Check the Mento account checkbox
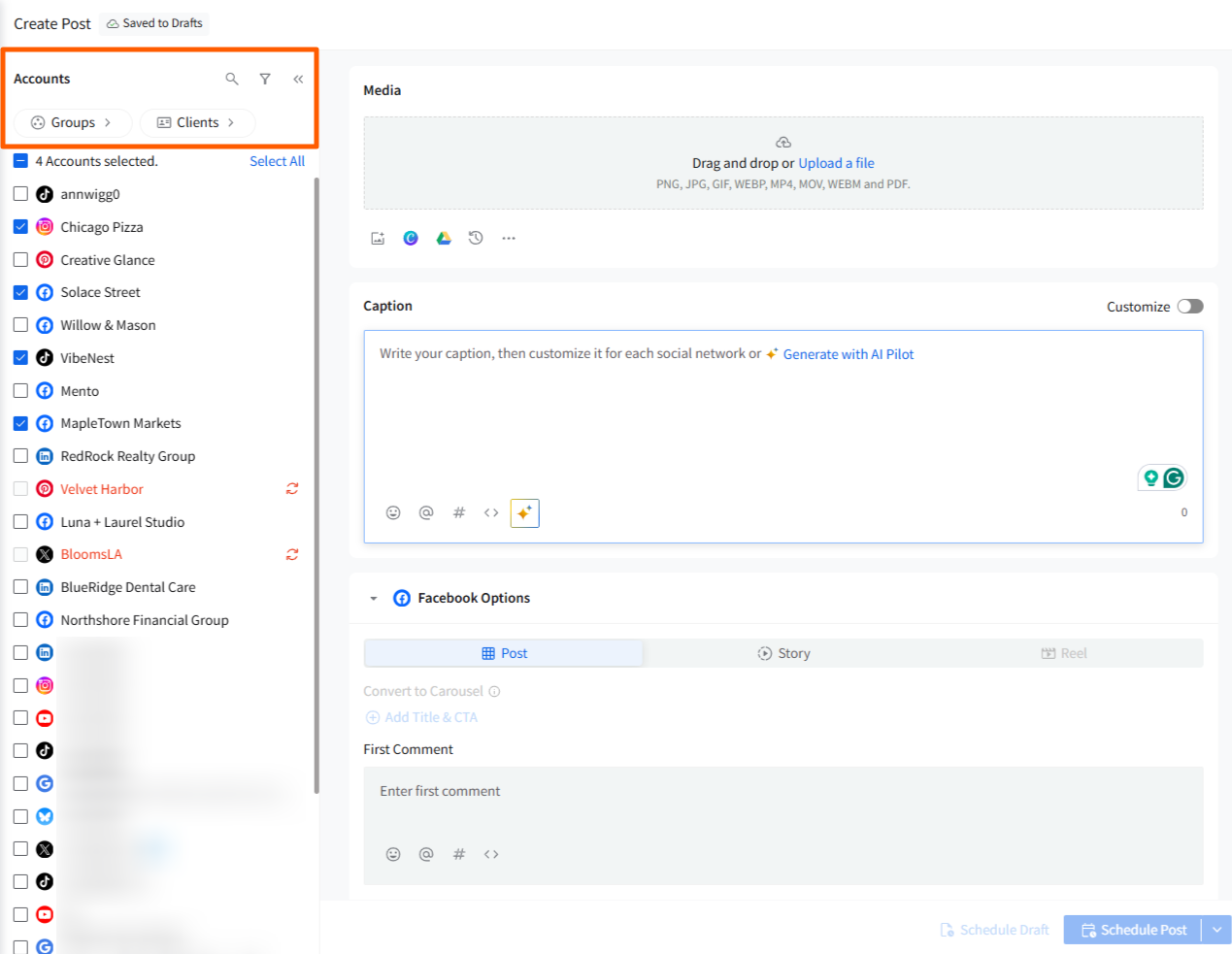The width and height of the screenshot is (1232, 954). [20, 390]
